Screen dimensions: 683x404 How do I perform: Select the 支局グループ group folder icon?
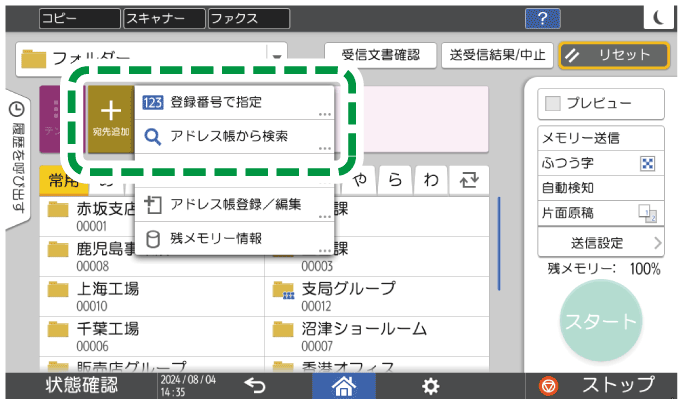tap(283, 290)
